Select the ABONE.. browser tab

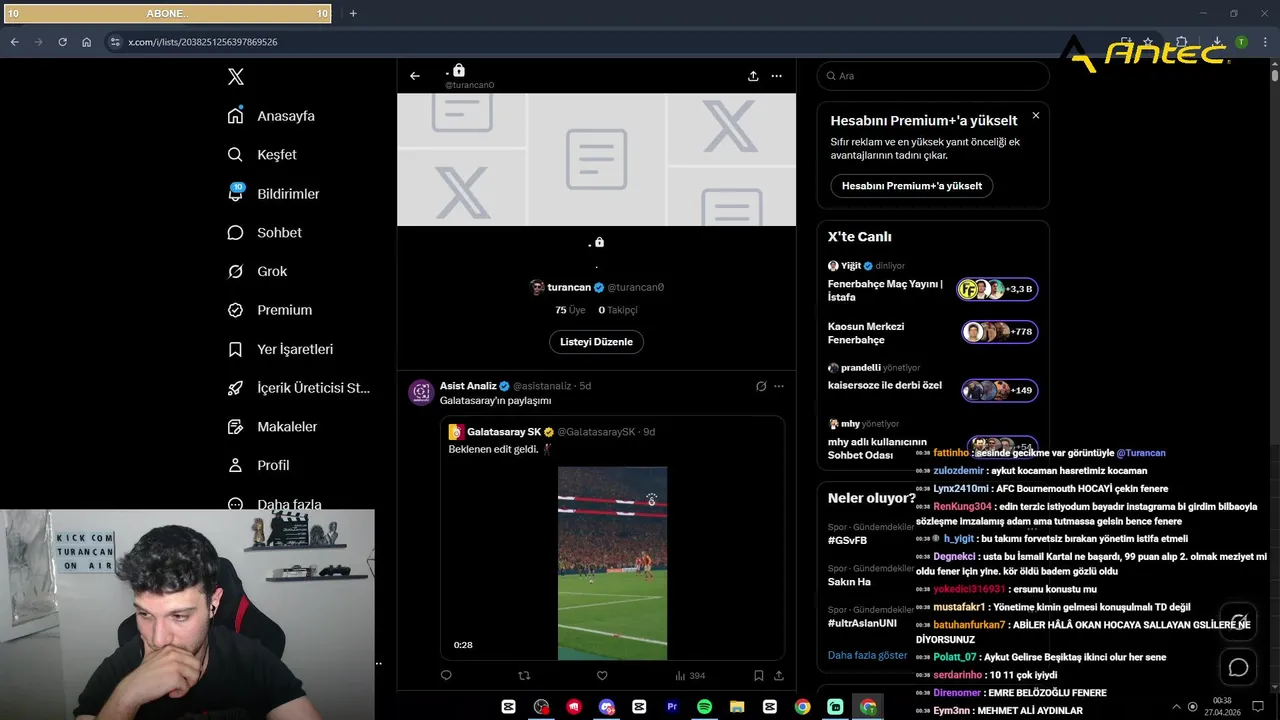(168, 14)
